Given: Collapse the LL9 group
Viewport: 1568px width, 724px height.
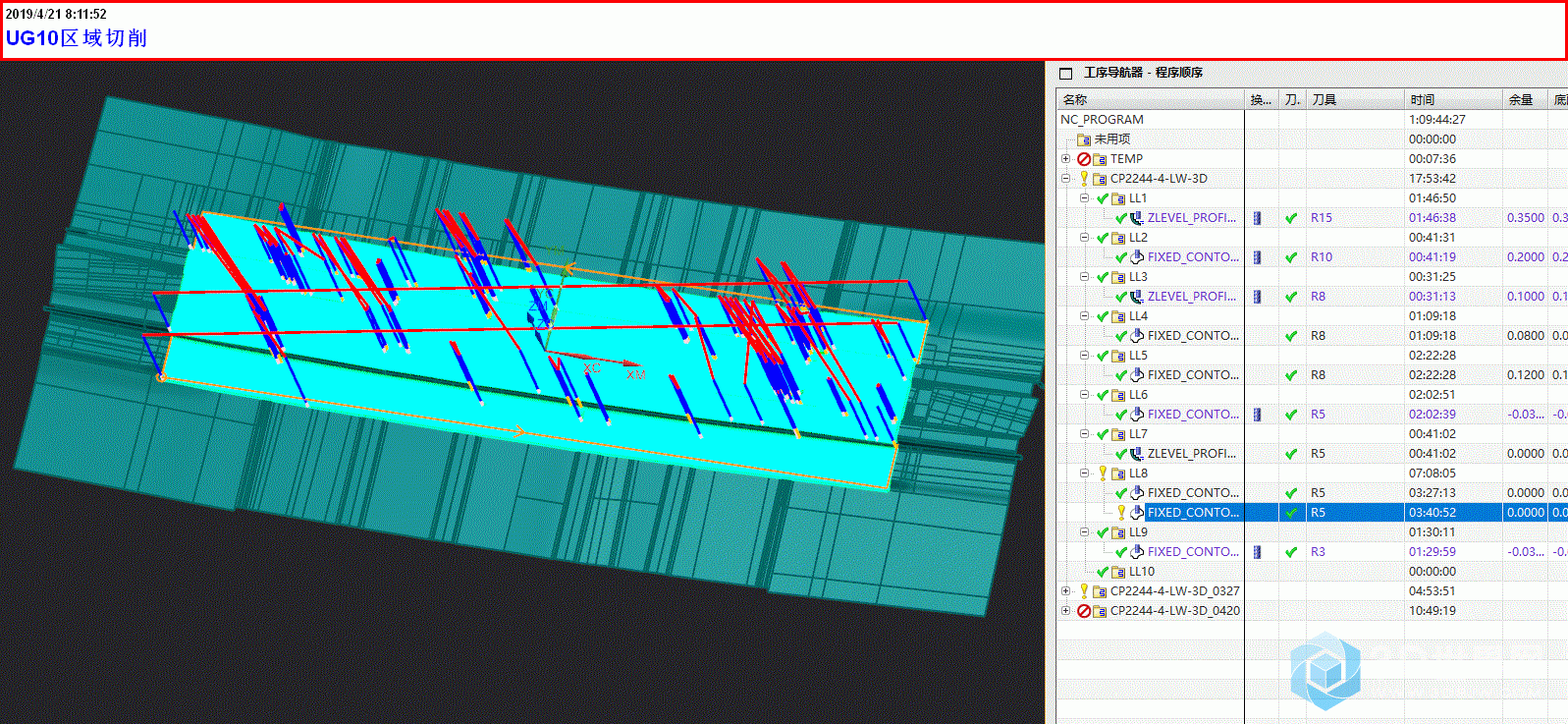Looking at the screenshot, I should (1085, 532).
